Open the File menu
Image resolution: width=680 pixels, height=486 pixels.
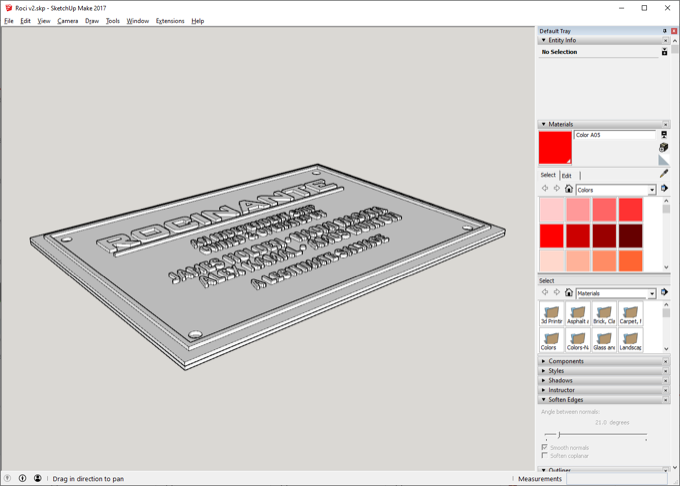tap(9, 21)
